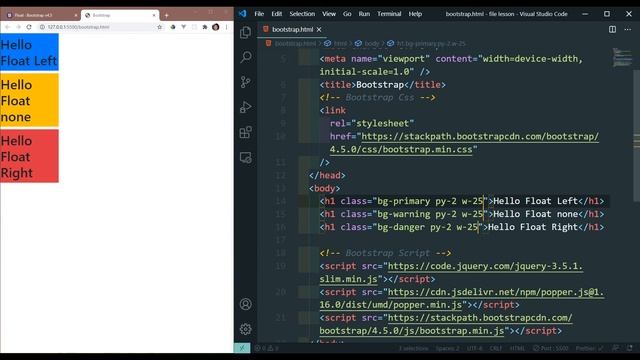Image resolution: width=640 pixels, height=360 pixels.
Task: Click the UTF-8 encoding status item
Action: (474, 348)
